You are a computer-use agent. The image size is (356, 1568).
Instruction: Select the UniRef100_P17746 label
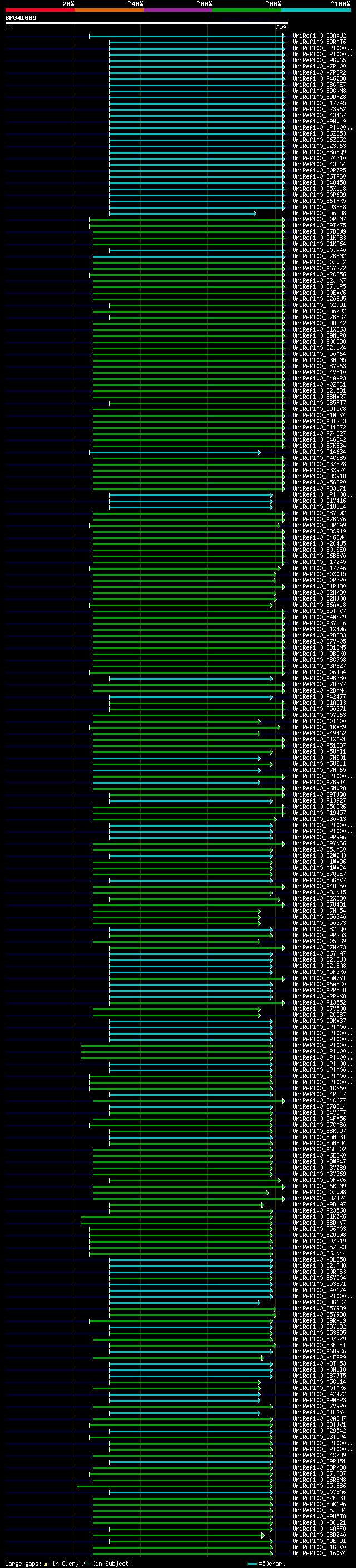coord(319,568)
